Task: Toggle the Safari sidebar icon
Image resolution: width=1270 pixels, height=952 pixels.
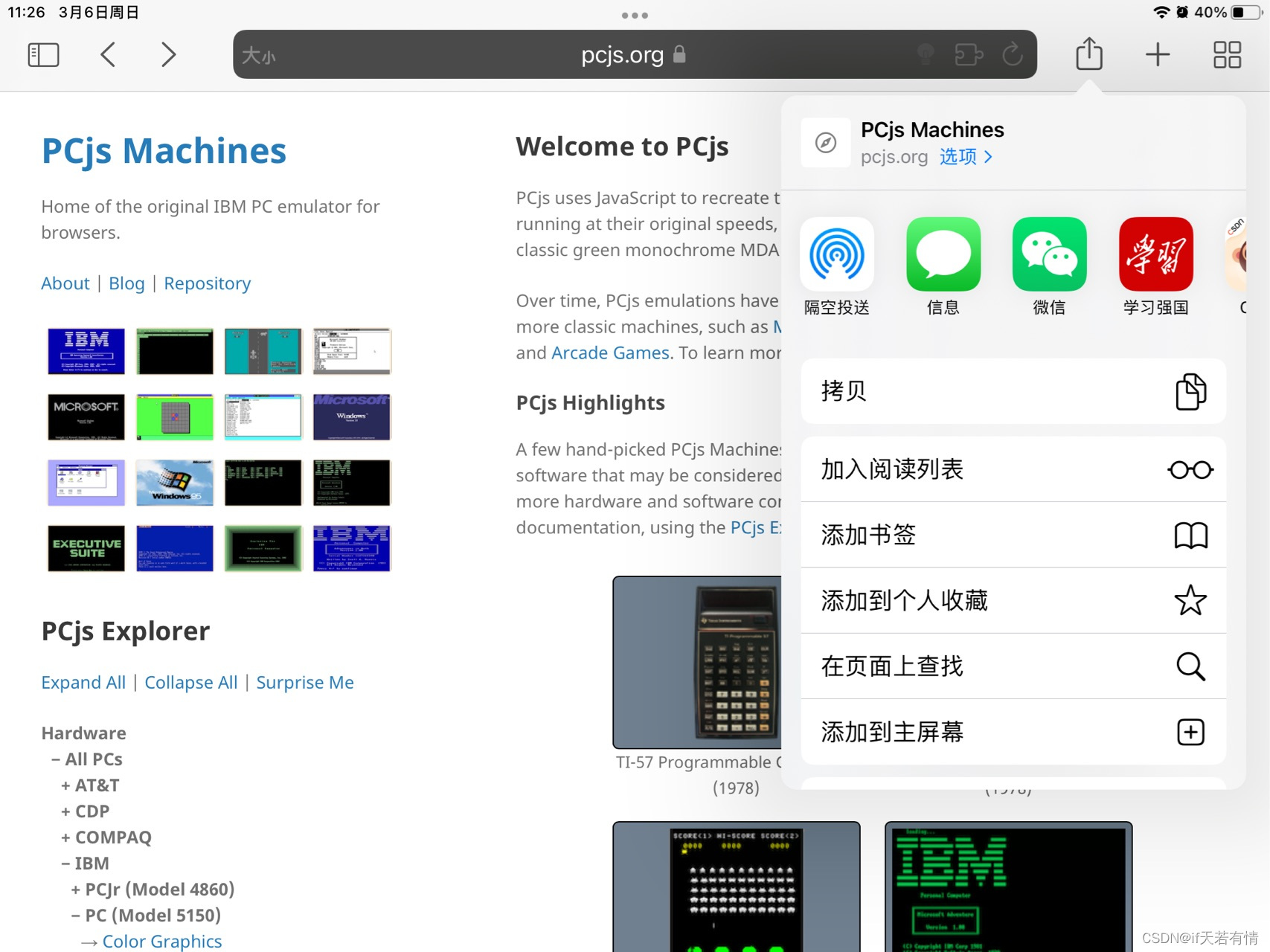Action: (x=43, y=54)
